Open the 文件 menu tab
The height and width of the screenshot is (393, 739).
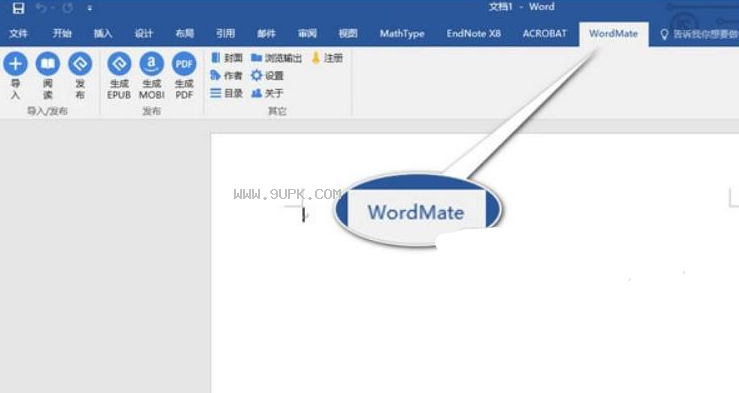coord(18,33)
